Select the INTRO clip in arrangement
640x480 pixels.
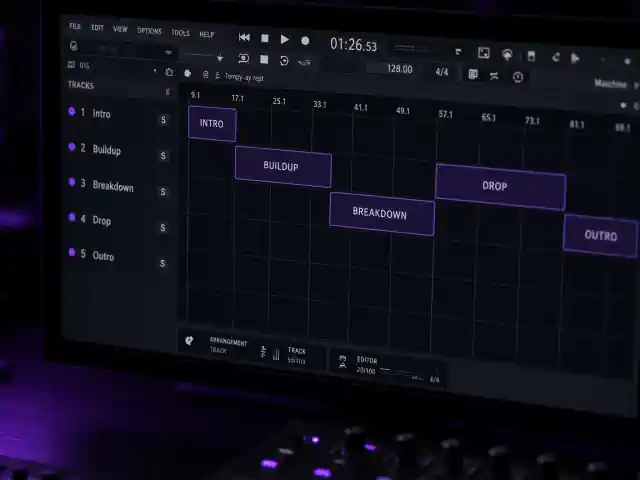pyautogui.click(x=212, y=123)
